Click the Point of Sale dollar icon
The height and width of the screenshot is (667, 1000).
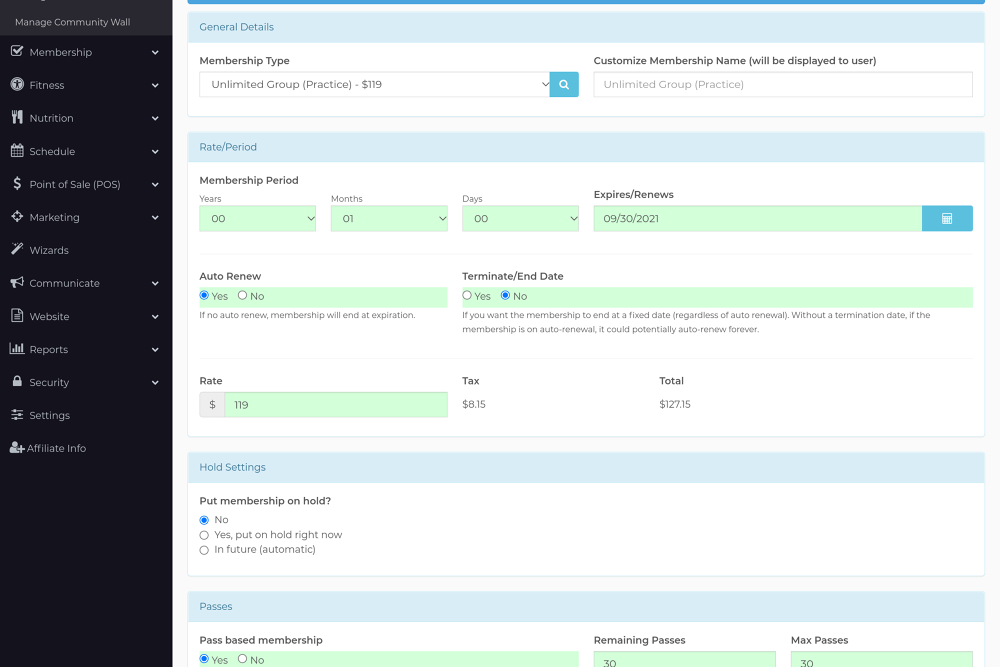(17, 184)
